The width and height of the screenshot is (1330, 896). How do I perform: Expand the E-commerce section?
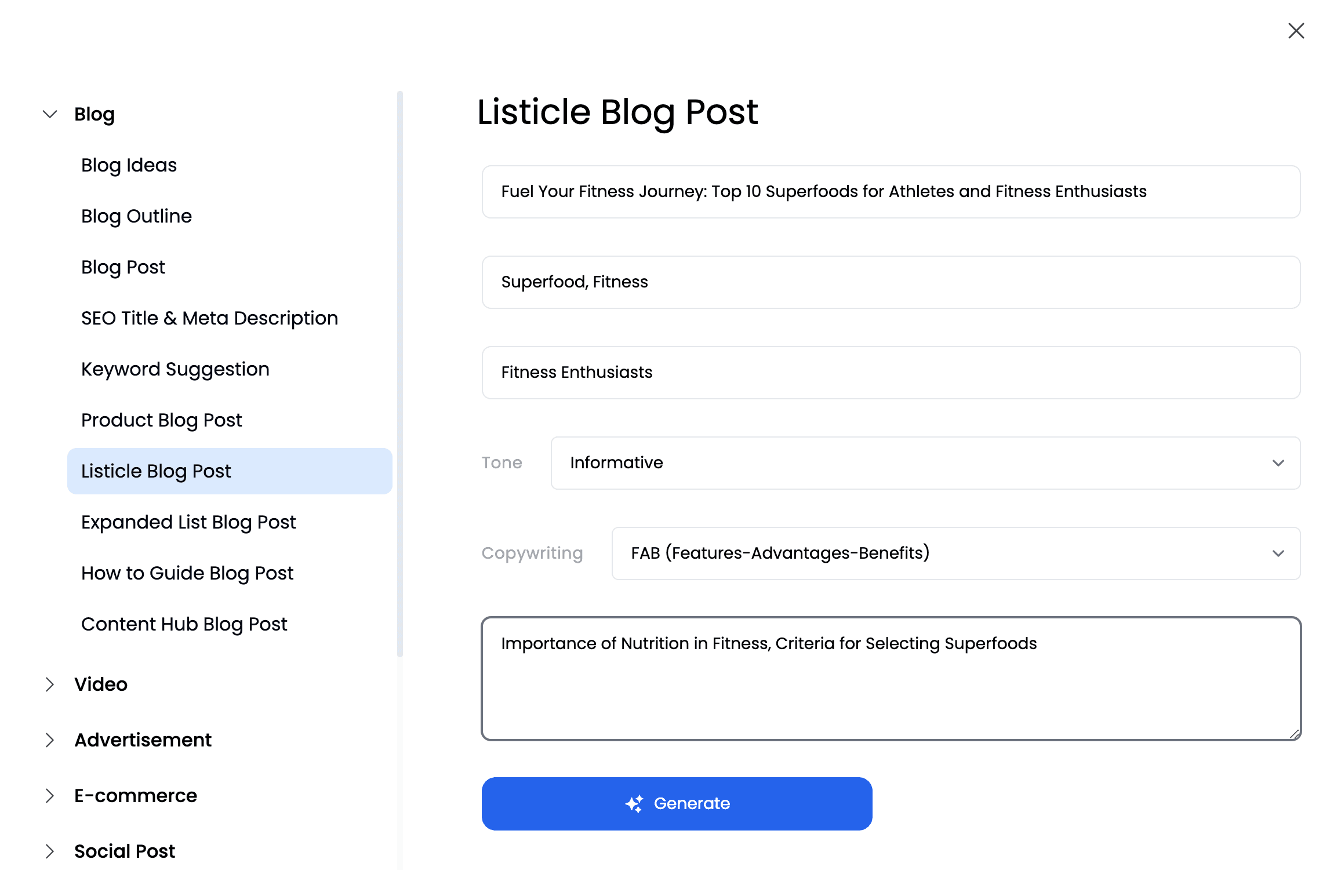[x=49, y=795]
